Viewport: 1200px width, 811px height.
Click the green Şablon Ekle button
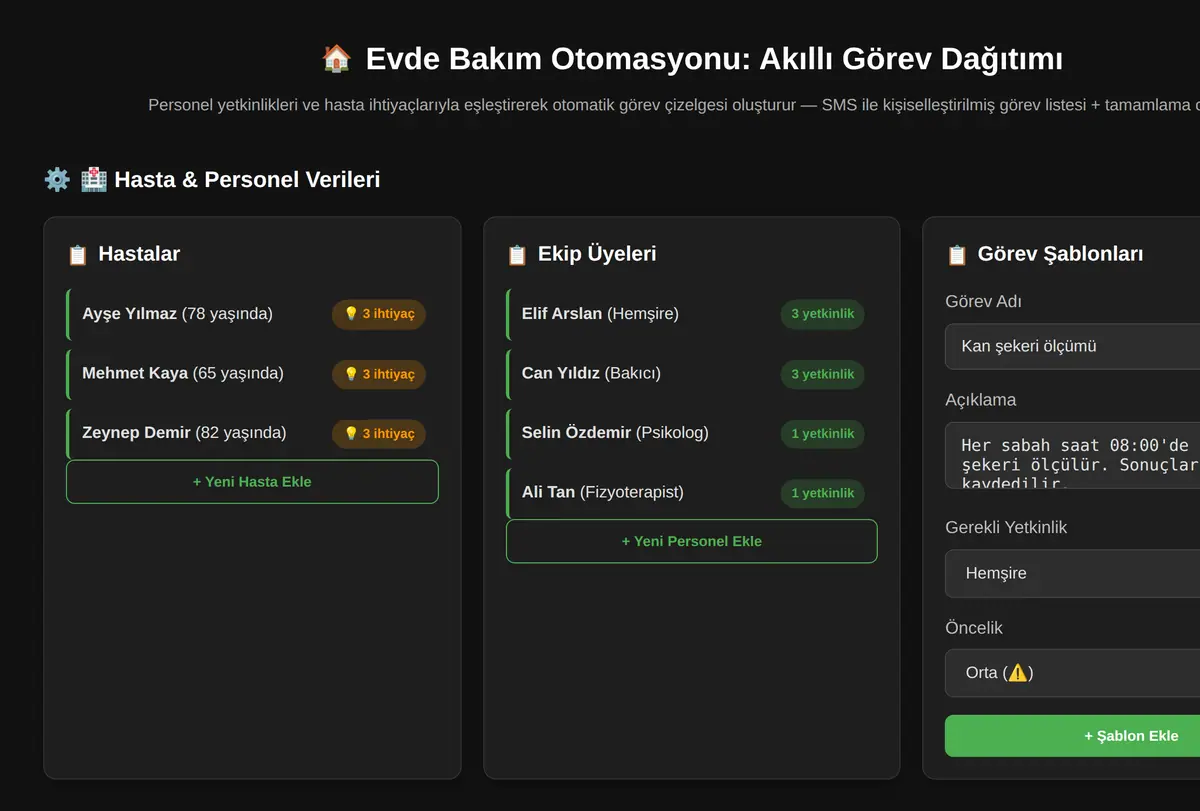[x=1072, y=736]
